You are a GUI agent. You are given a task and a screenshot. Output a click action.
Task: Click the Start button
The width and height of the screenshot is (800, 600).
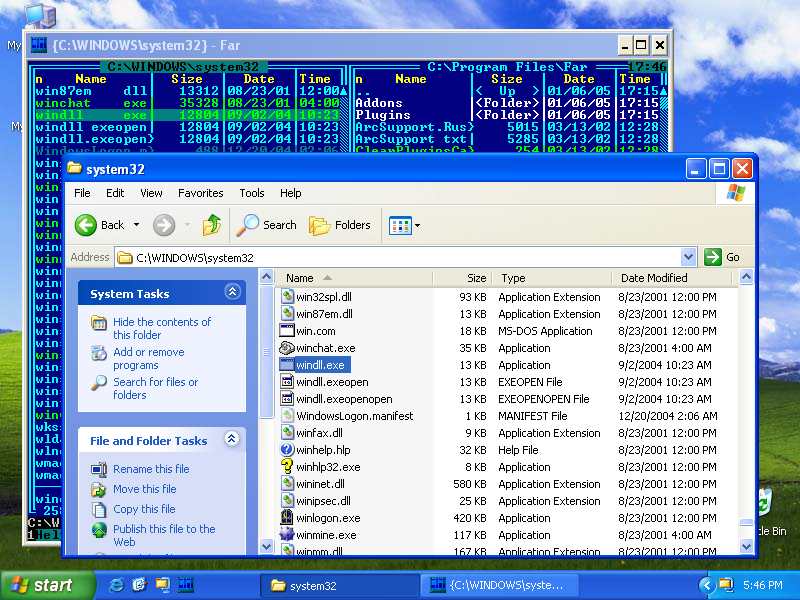point(46,585)
